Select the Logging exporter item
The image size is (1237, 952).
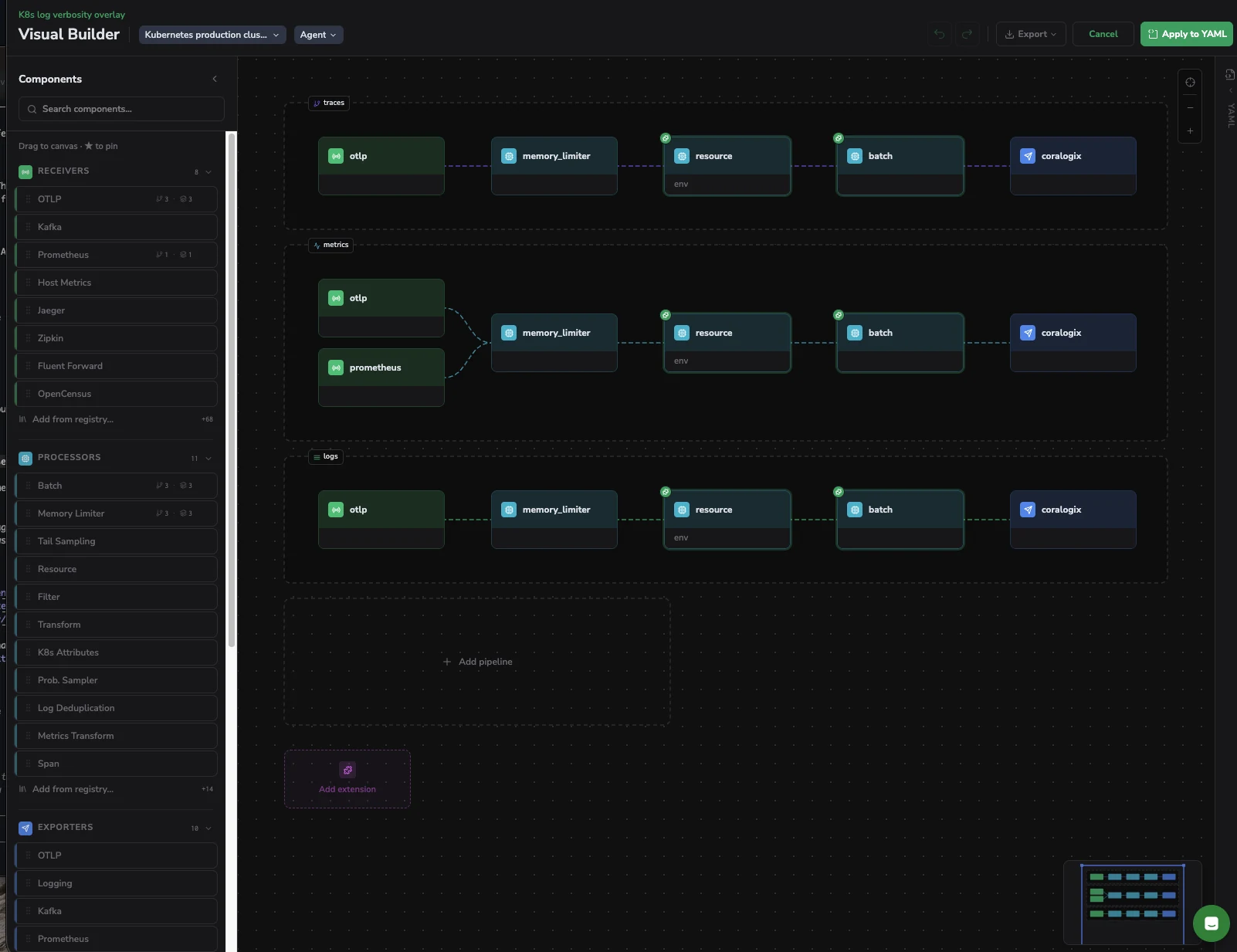tap(117, 883)
